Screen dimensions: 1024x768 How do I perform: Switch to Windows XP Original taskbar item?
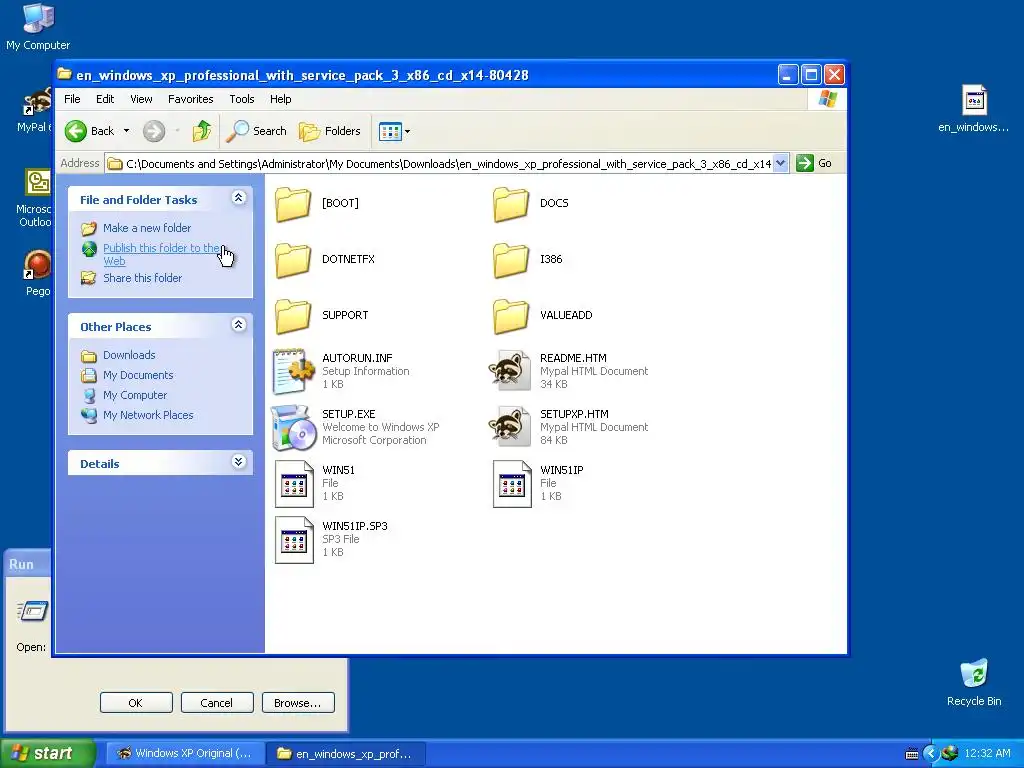point(185,754)
